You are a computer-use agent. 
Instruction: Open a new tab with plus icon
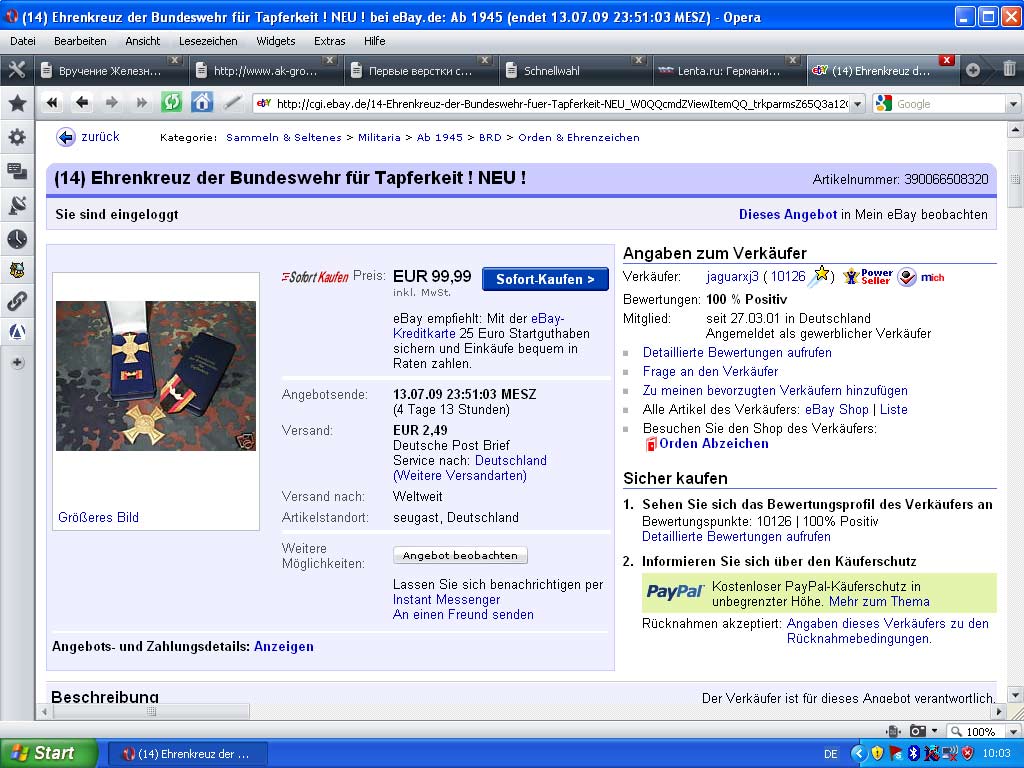pos(973,70)
